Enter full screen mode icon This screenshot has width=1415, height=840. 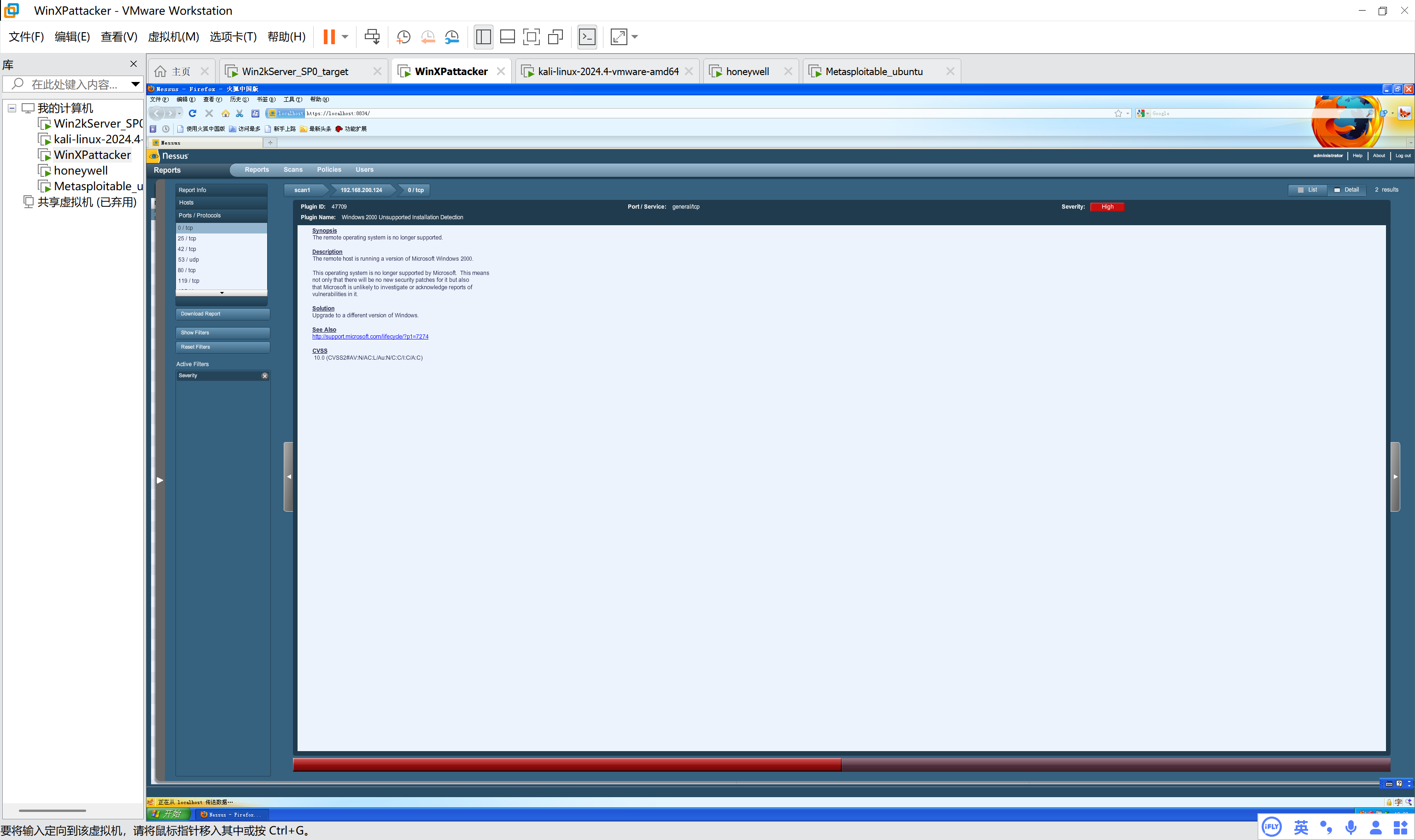[531, 37]
